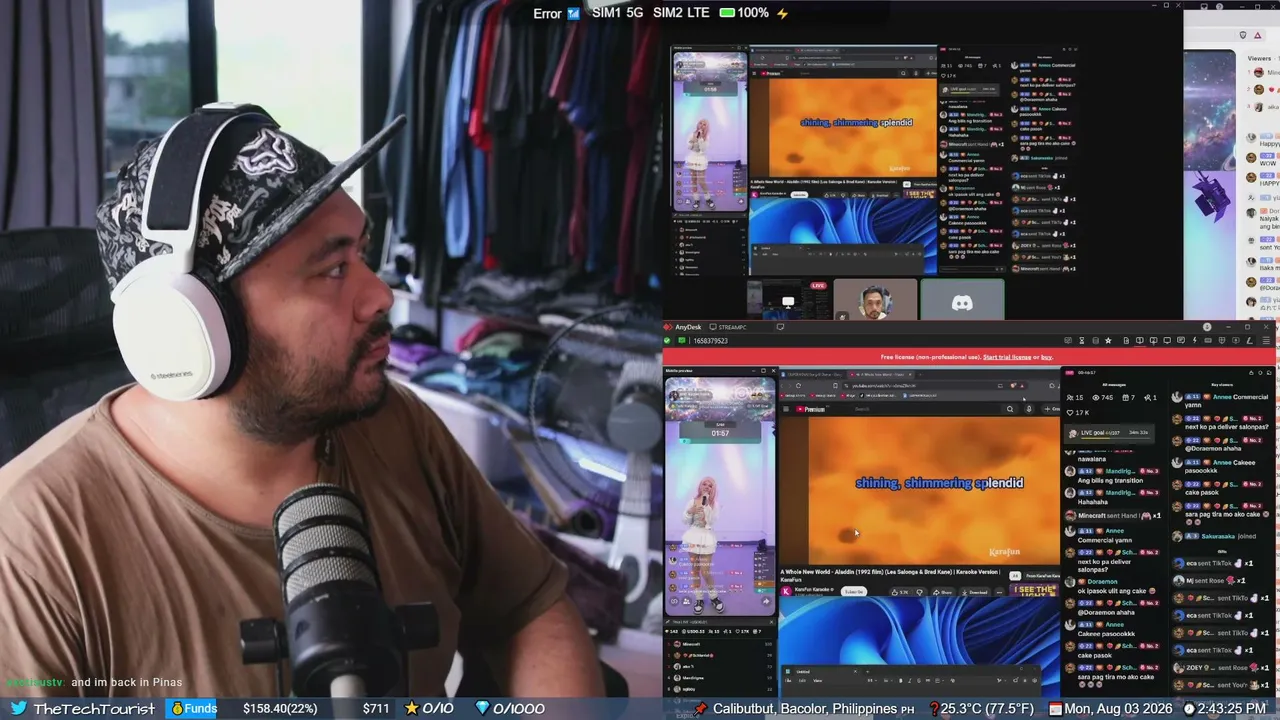Click the Subscribe button under the karaoke video in AnyDesk

[853, 592]
